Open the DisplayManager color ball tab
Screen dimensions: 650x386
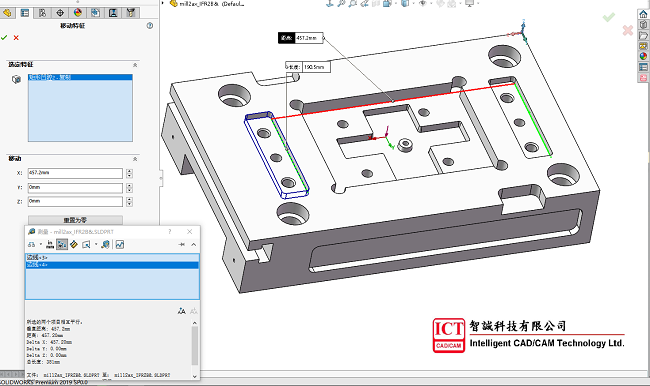click(x=78, y=13)
